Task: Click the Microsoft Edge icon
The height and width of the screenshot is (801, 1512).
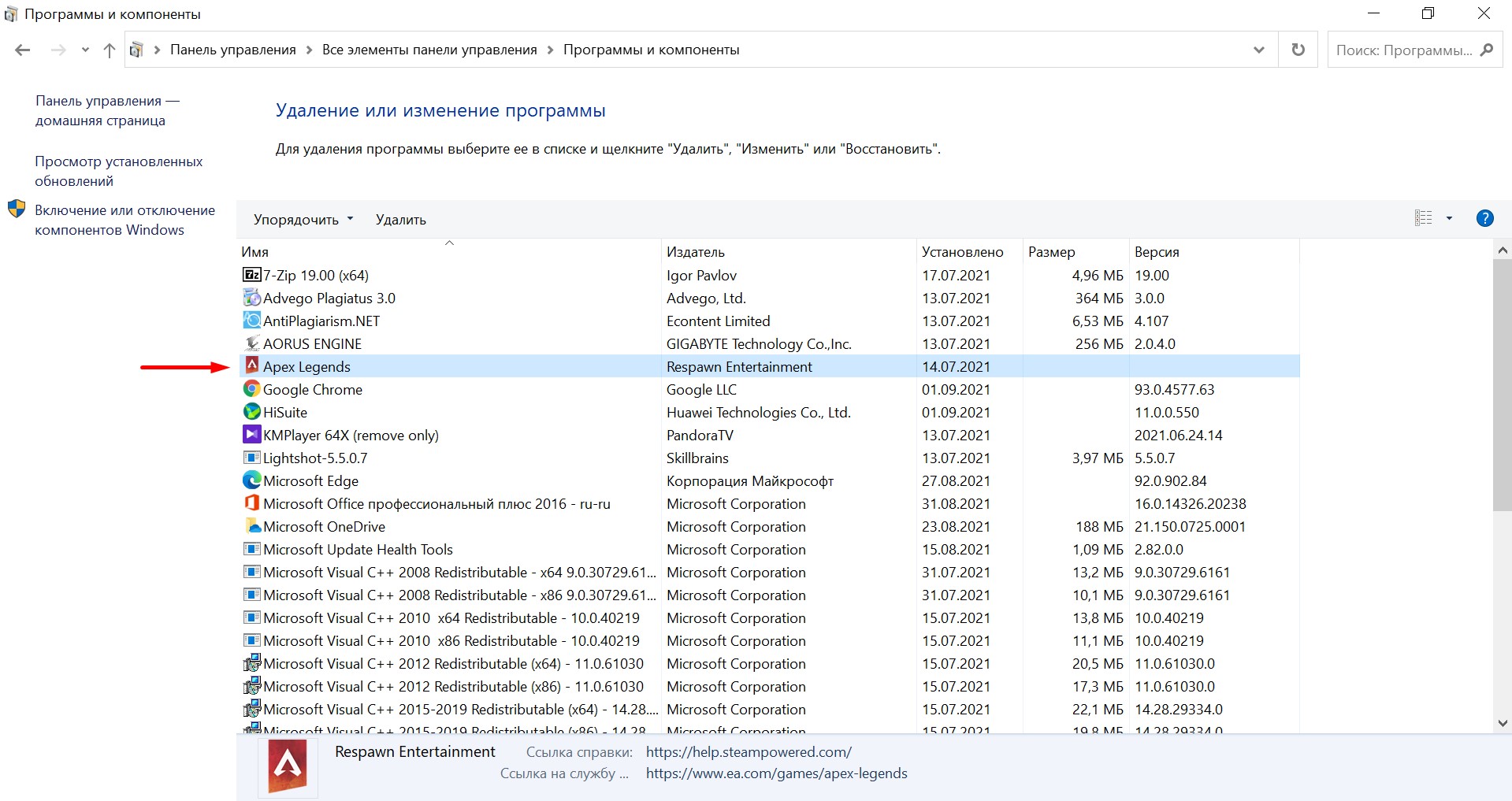Action: pos(252,480)
